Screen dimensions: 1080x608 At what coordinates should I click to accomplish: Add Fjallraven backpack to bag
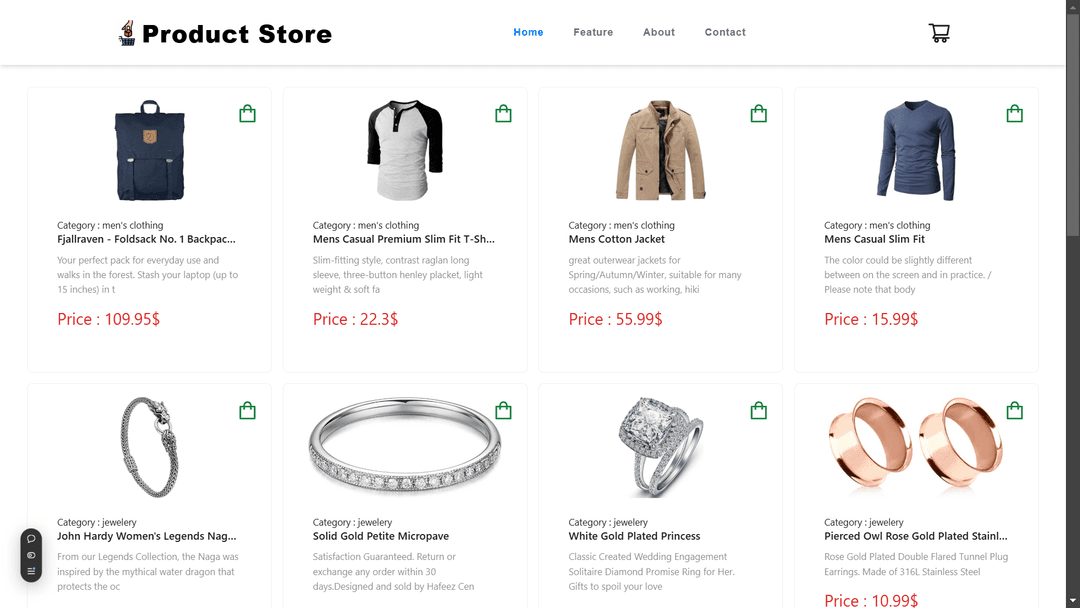pos(247,114)
